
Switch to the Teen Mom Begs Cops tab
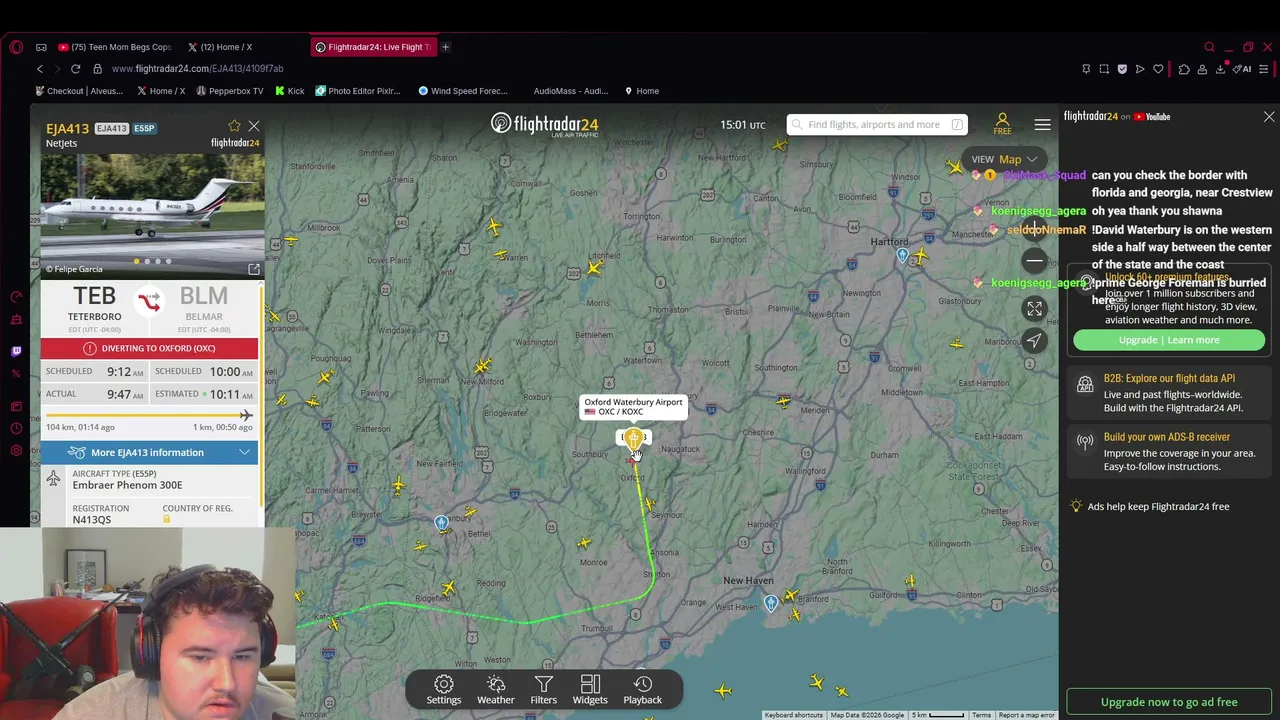115,47
